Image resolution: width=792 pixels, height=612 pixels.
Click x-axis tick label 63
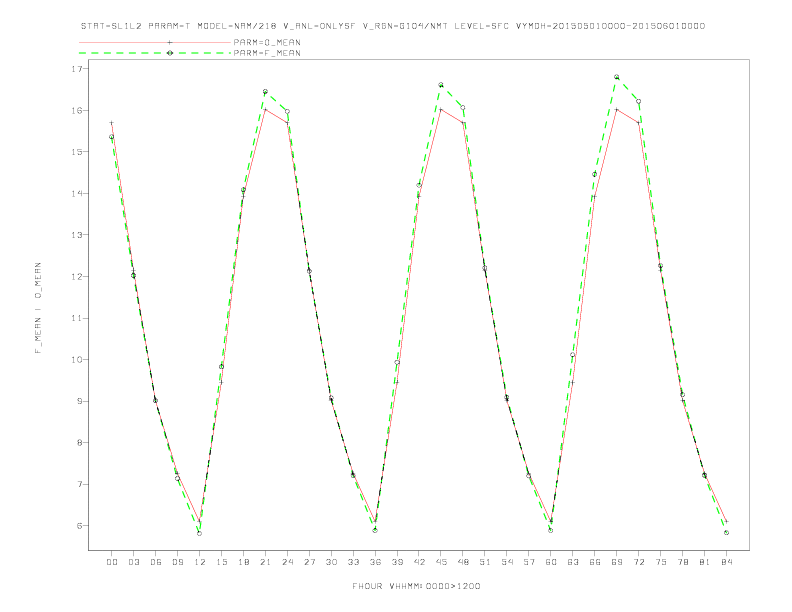point(573,562)
